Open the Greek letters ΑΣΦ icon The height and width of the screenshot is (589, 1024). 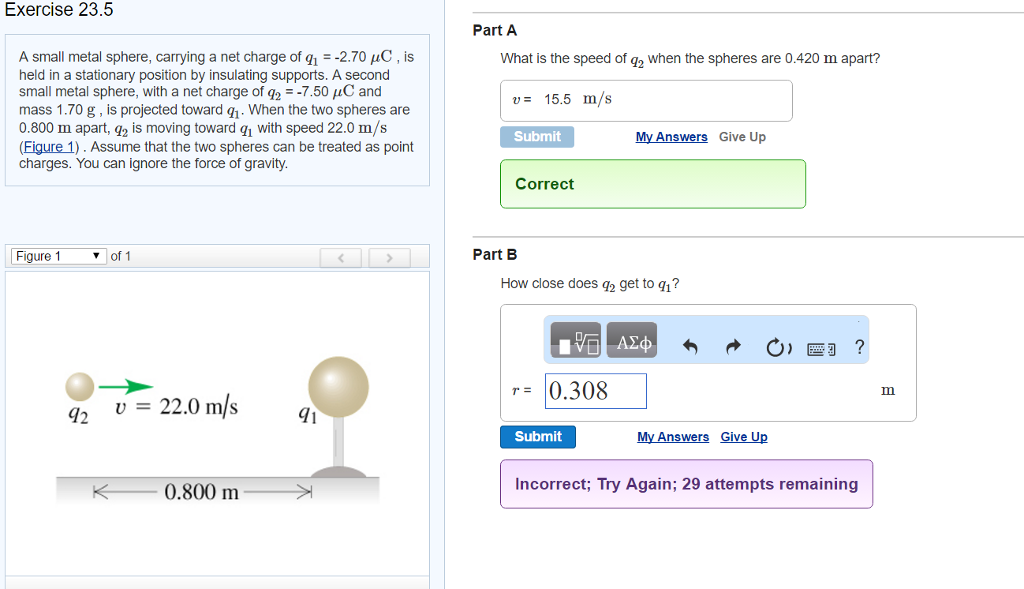click(633, 340)
